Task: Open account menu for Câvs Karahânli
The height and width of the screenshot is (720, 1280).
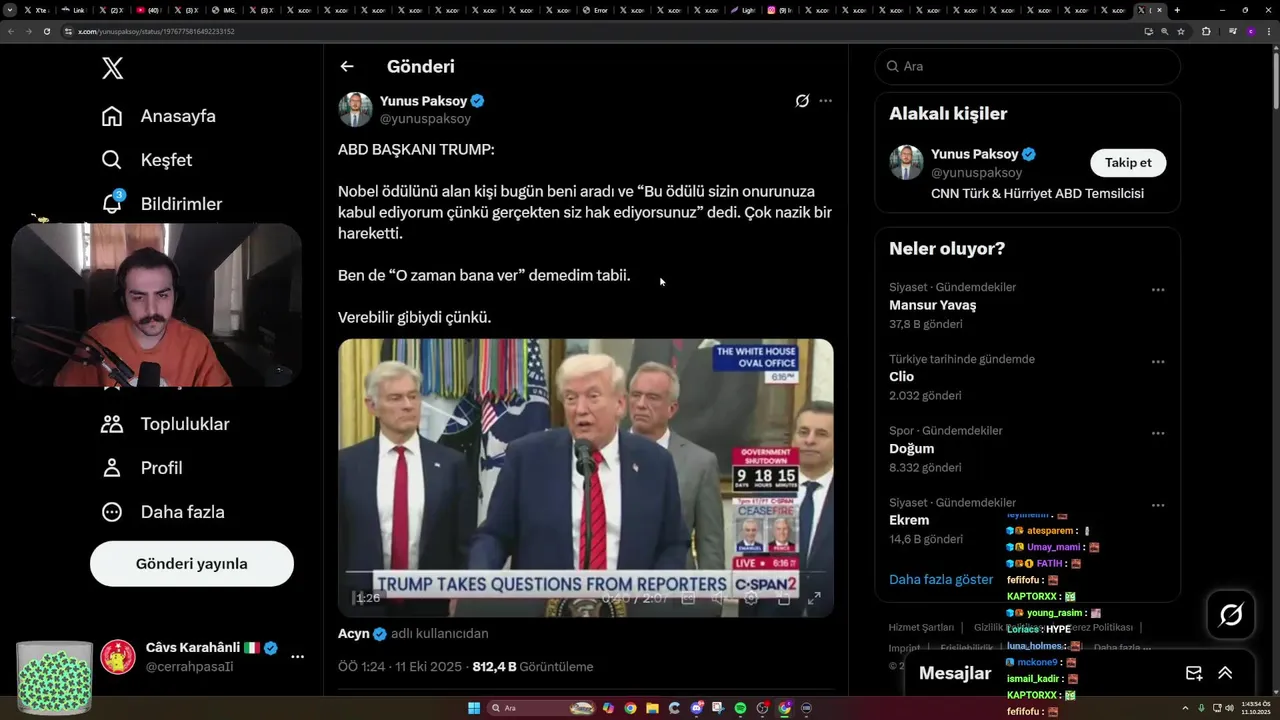Action: (297, 657)
